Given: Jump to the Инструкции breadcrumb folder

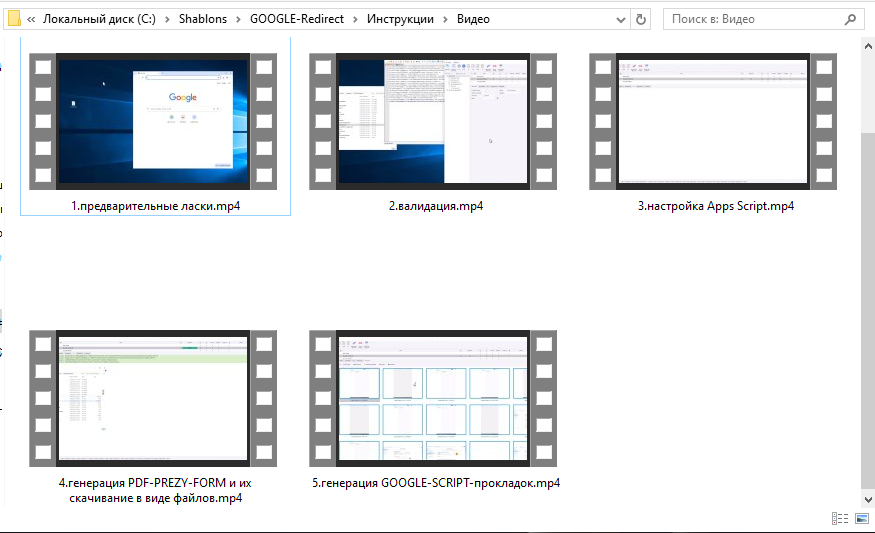Looking at the screenshot, I should click(x=400, y=19).
